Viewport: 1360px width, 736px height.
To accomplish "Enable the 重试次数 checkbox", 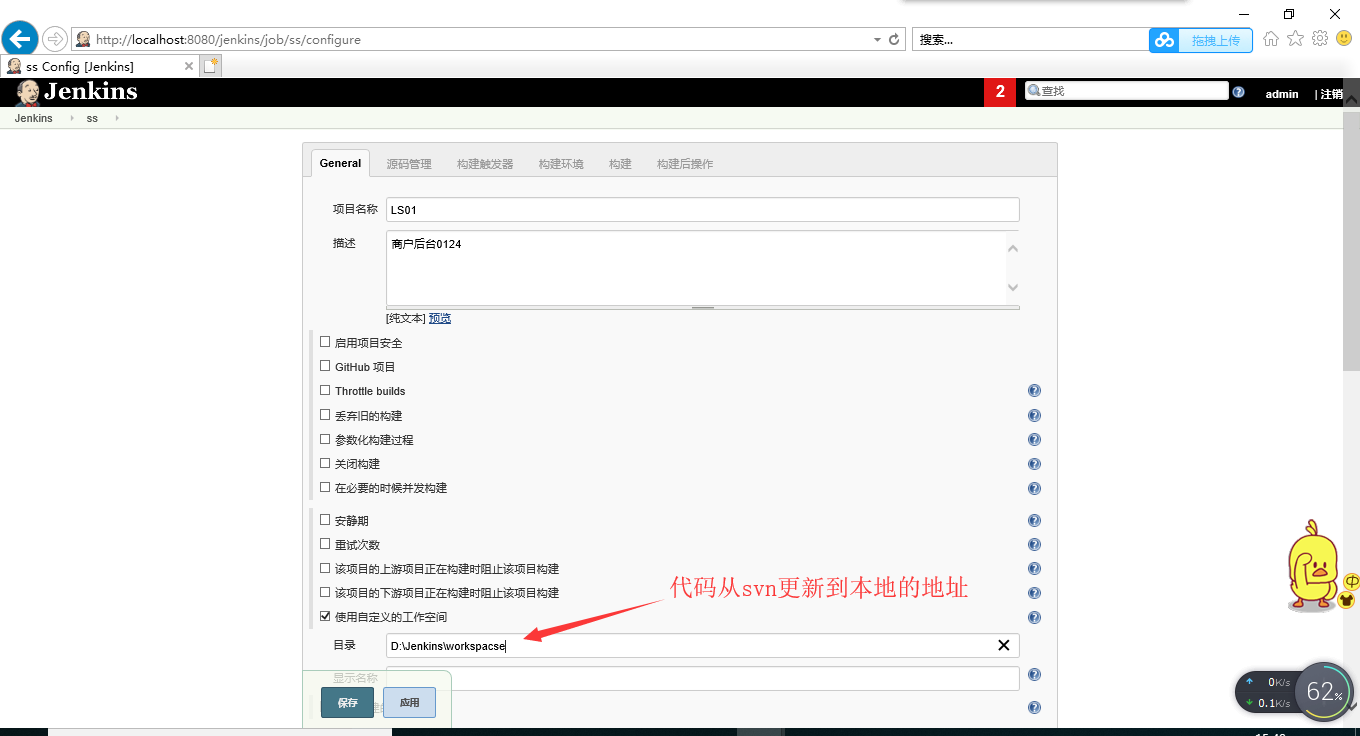I will tap(325, 544).
